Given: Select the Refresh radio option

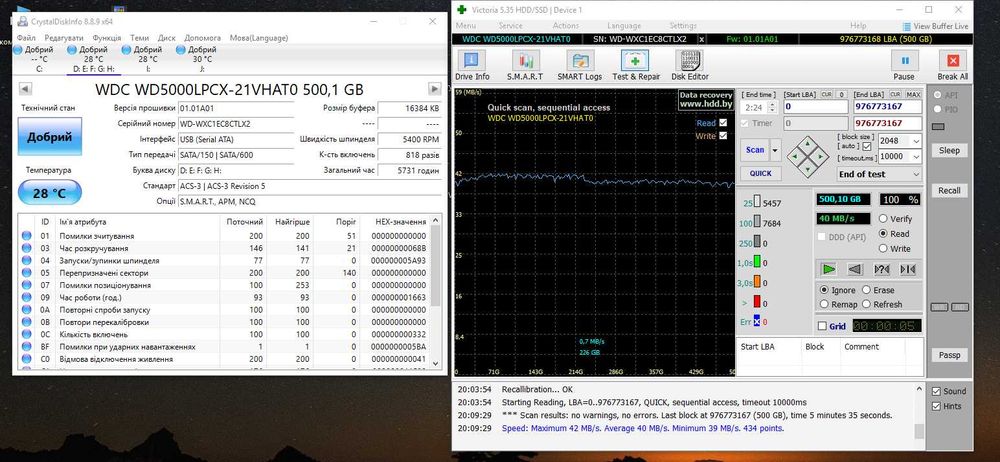Looking at the screenshot, I should (866, 304).
